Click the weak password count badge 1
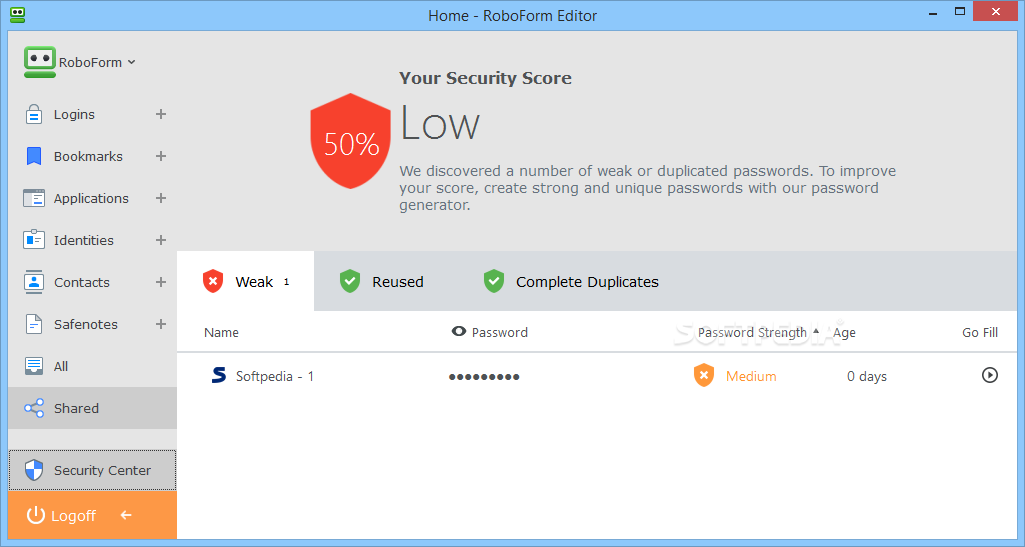Viewport: 1025px width, 547px height. [286, 282]
